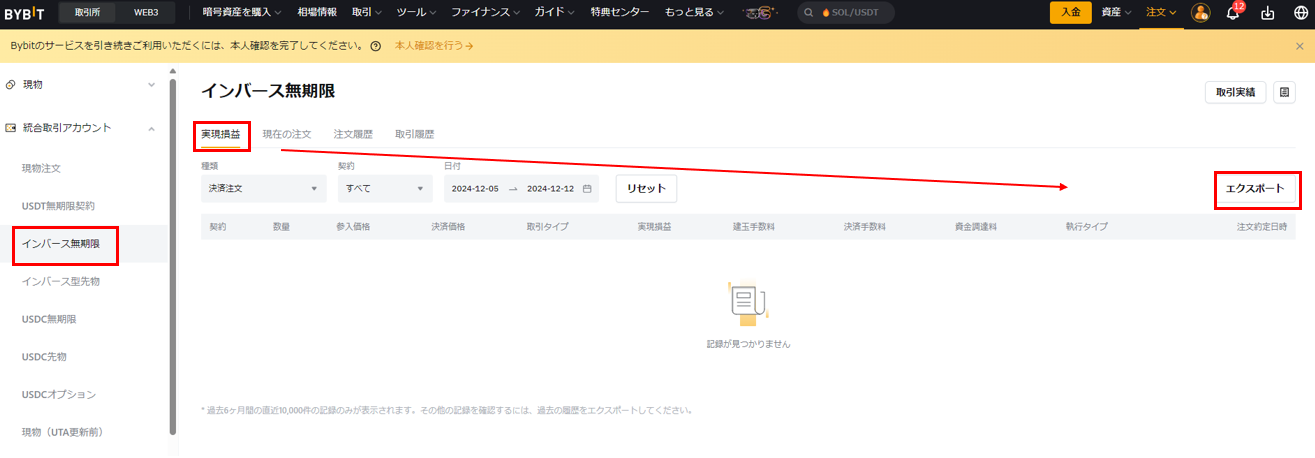
Task: Open the 種類 dropdown showing 決済注文
Action: [263, 188]
